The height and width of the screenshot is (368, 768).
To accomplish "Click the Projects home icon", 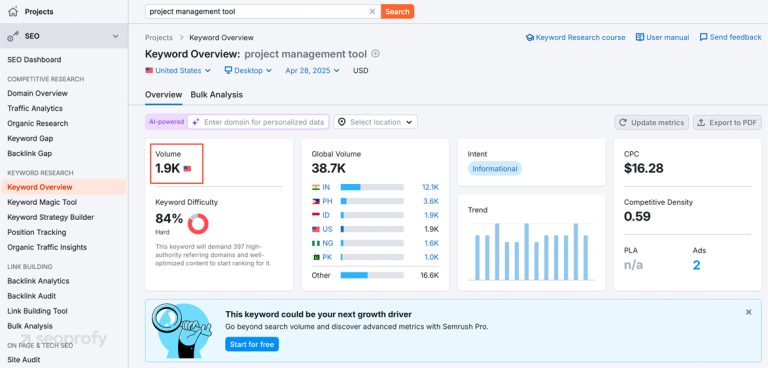I will tap(13, 11).
